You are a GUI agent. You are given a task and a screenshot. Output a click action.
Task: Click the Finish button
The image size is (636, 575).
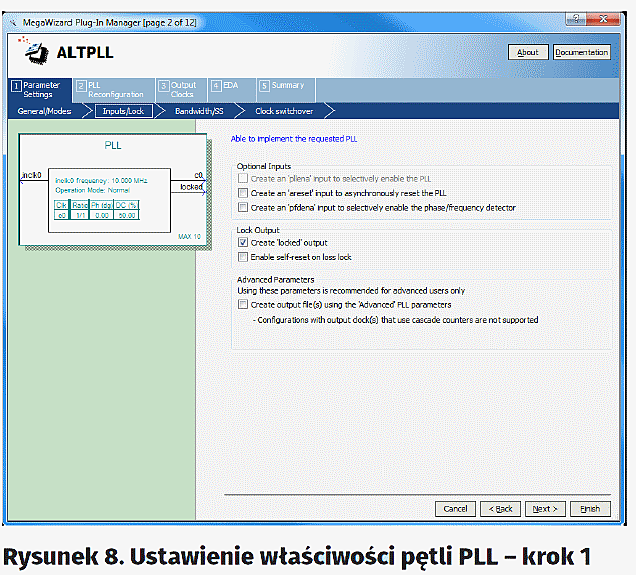pos(590,508)
